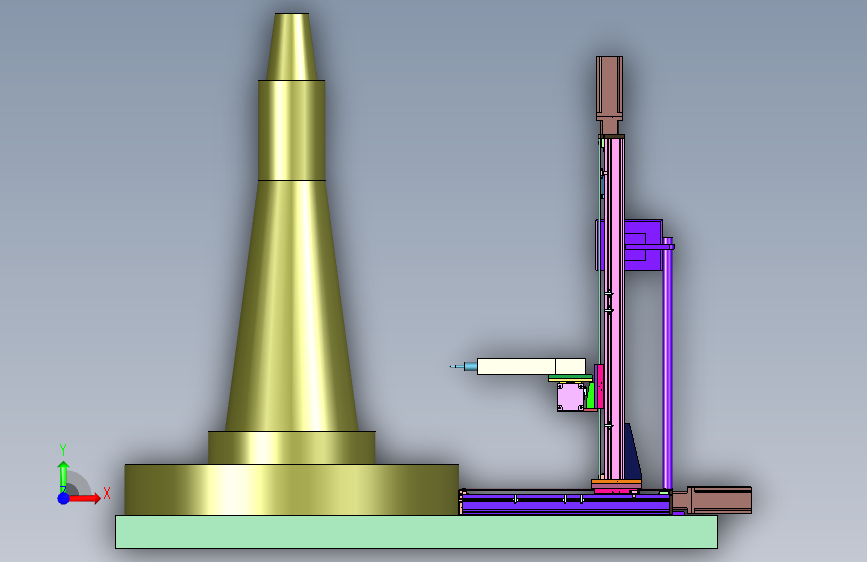Image resolution: width=867 pixels, height=562 pixels.
Task: Click the blue Z-axis ball of the triad
Action: click(63, 498)
